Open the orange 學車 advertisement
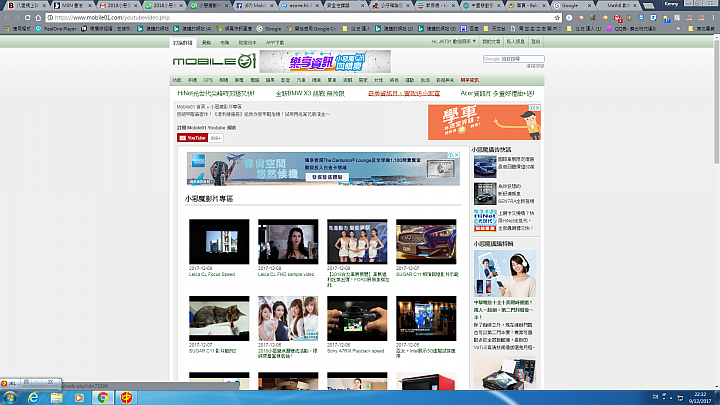 pyautogui.click(x=482, y=123)
